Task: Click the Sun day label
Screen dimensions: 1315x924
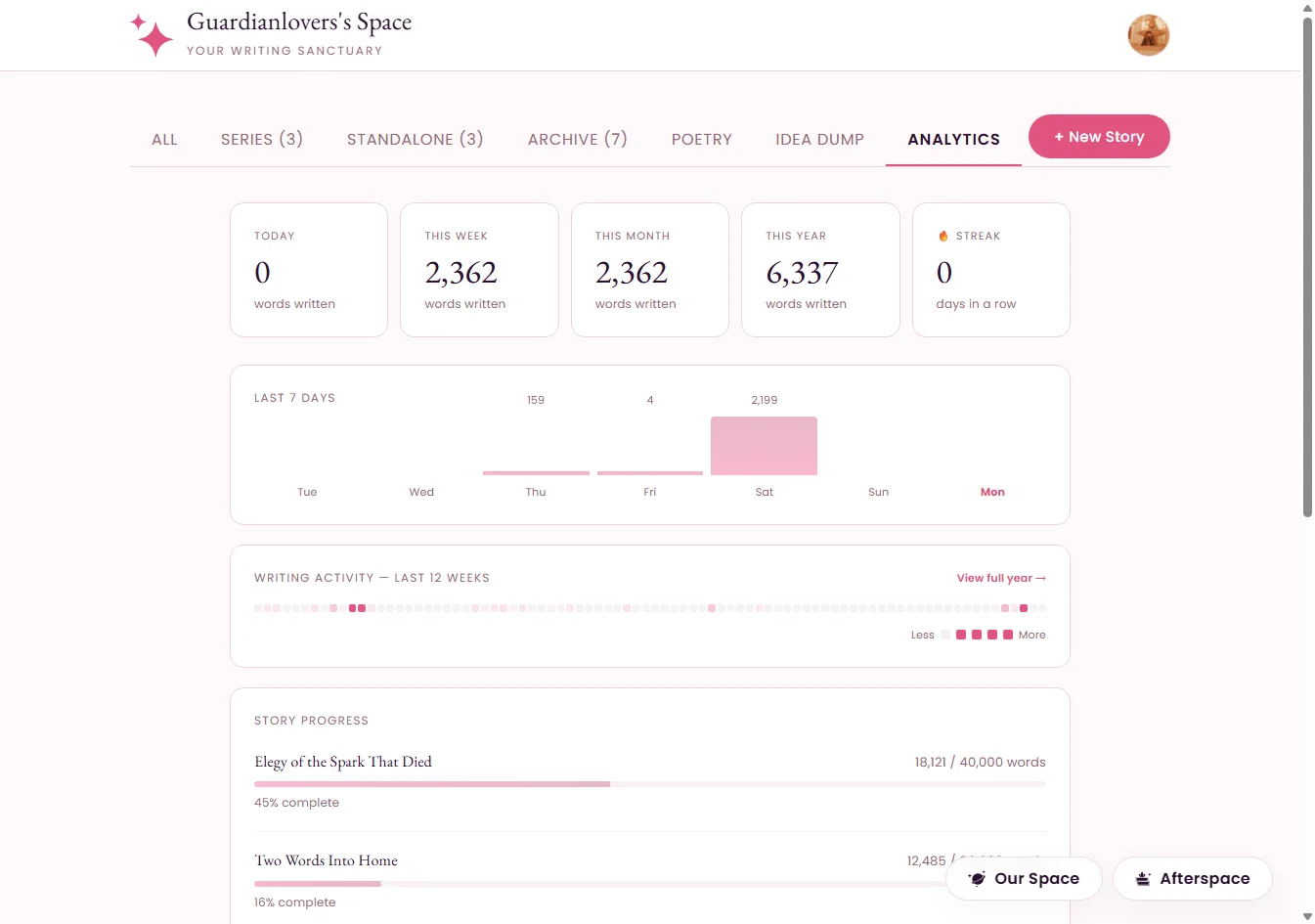Action: pos(878,492)
